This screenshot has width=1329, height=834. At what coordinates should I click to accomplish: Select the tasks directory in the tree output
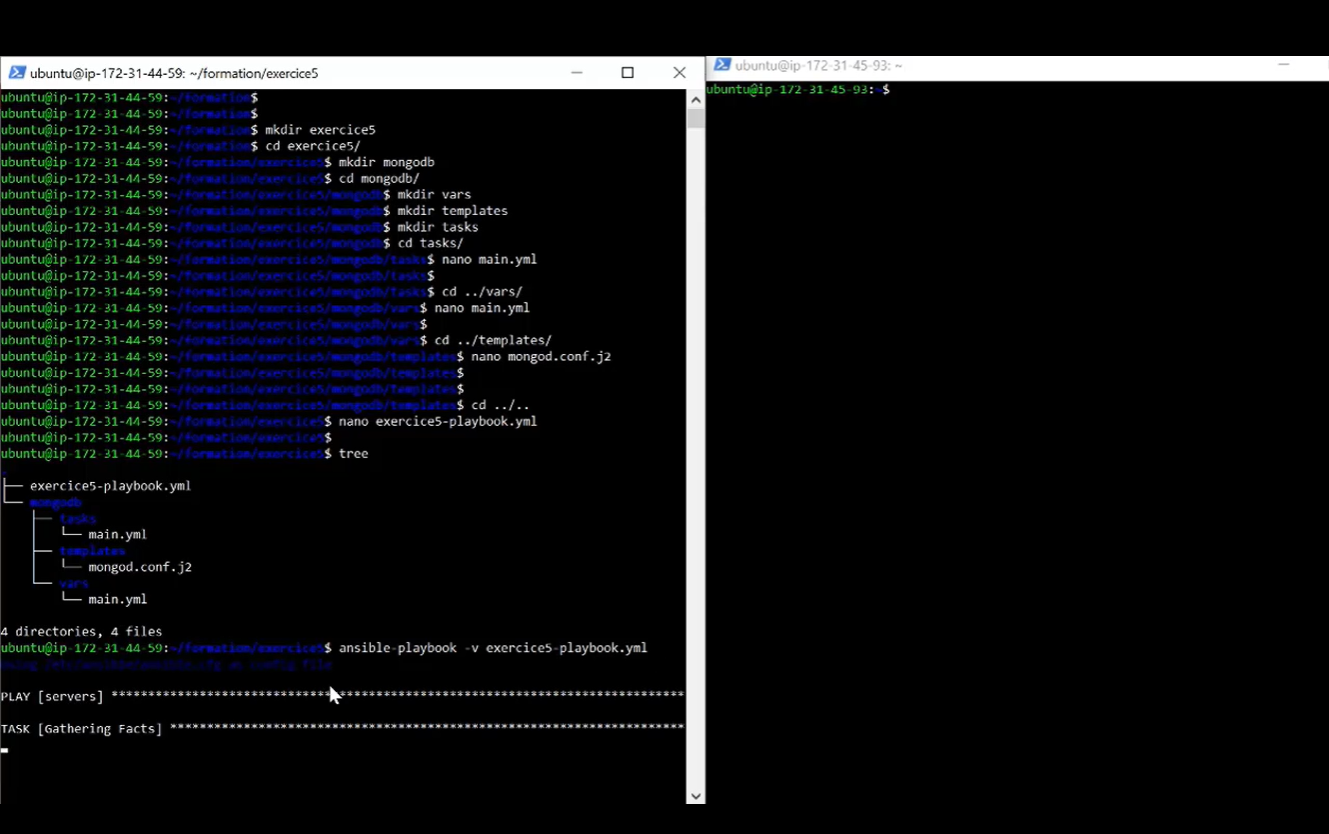tap(77, 518)
